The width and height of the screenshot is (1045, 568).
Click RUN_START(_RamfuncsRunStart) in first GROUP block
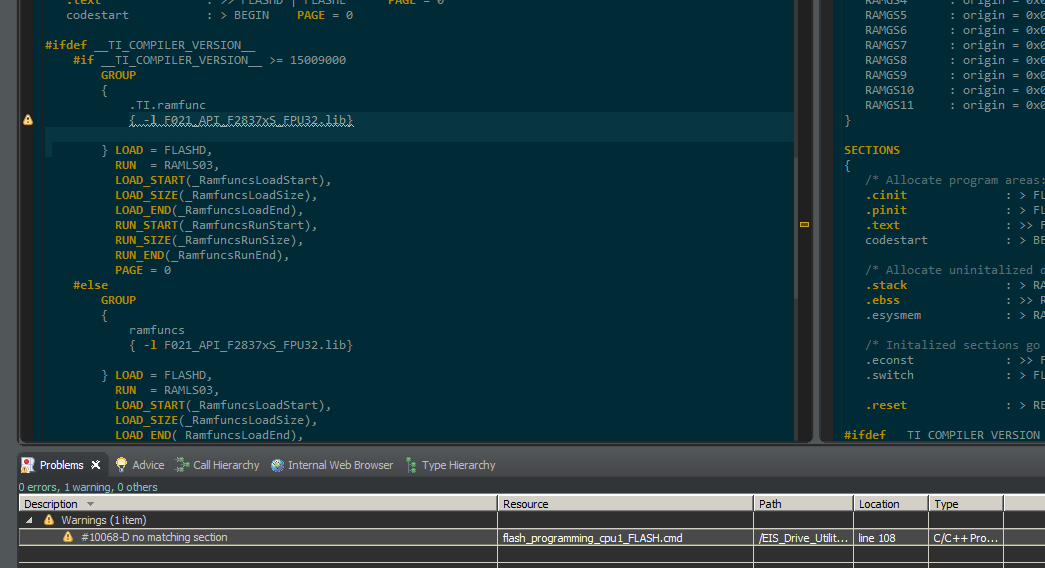[216, 225]
